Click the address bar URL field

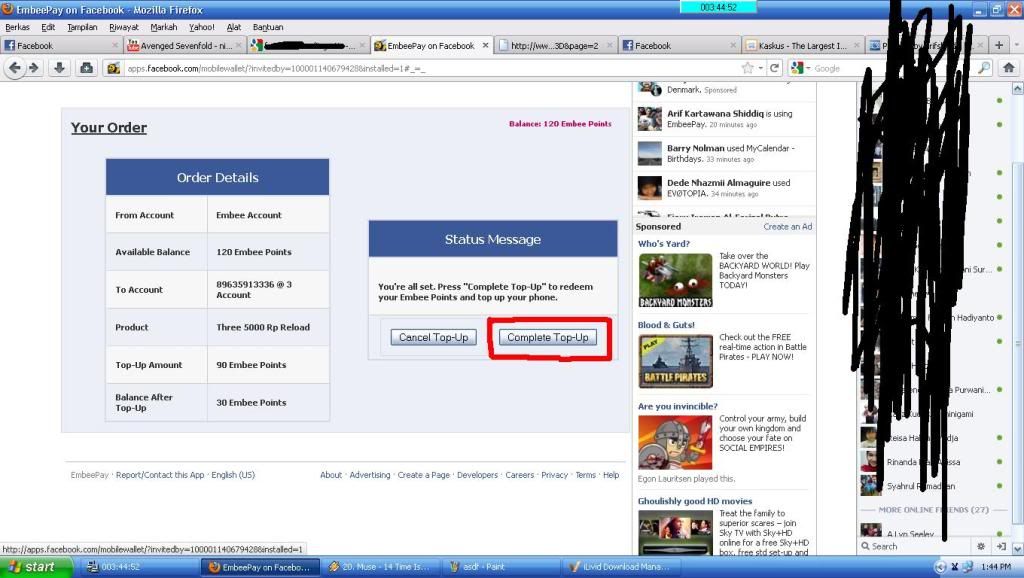[x=431, y=68]
